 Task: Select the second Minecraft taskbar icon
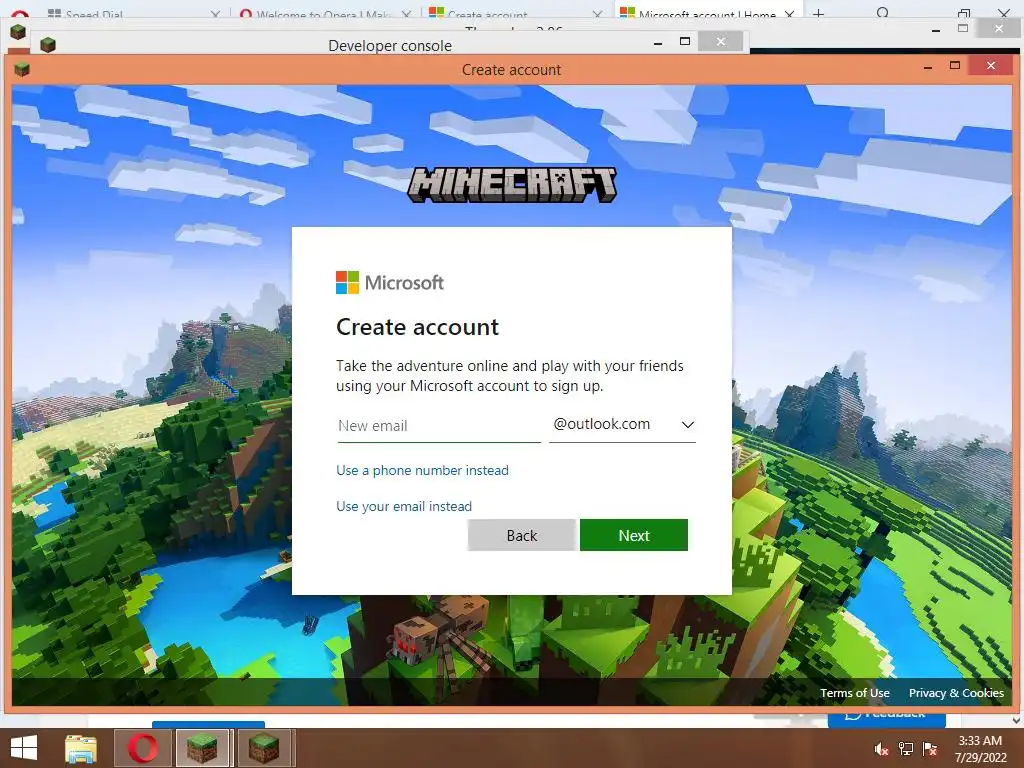(x=263, y=748)
